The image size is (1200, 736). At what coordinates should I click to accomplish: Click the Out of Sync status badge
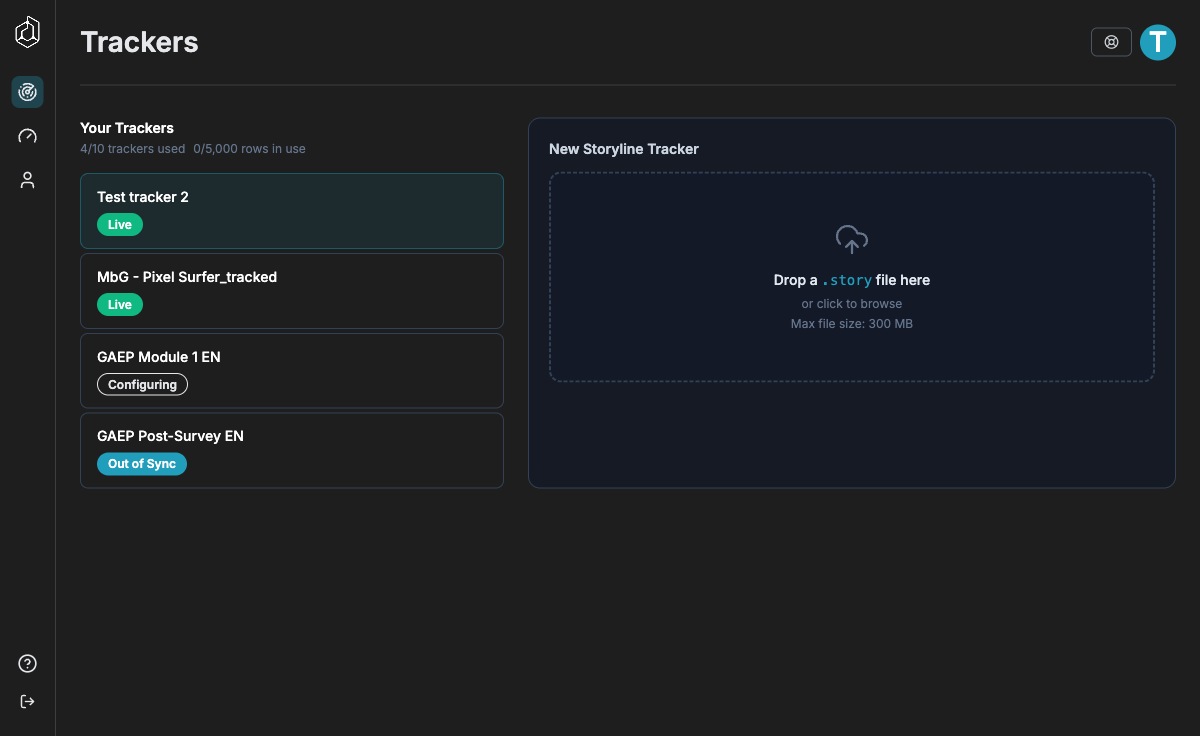click(x=142, y=464)
